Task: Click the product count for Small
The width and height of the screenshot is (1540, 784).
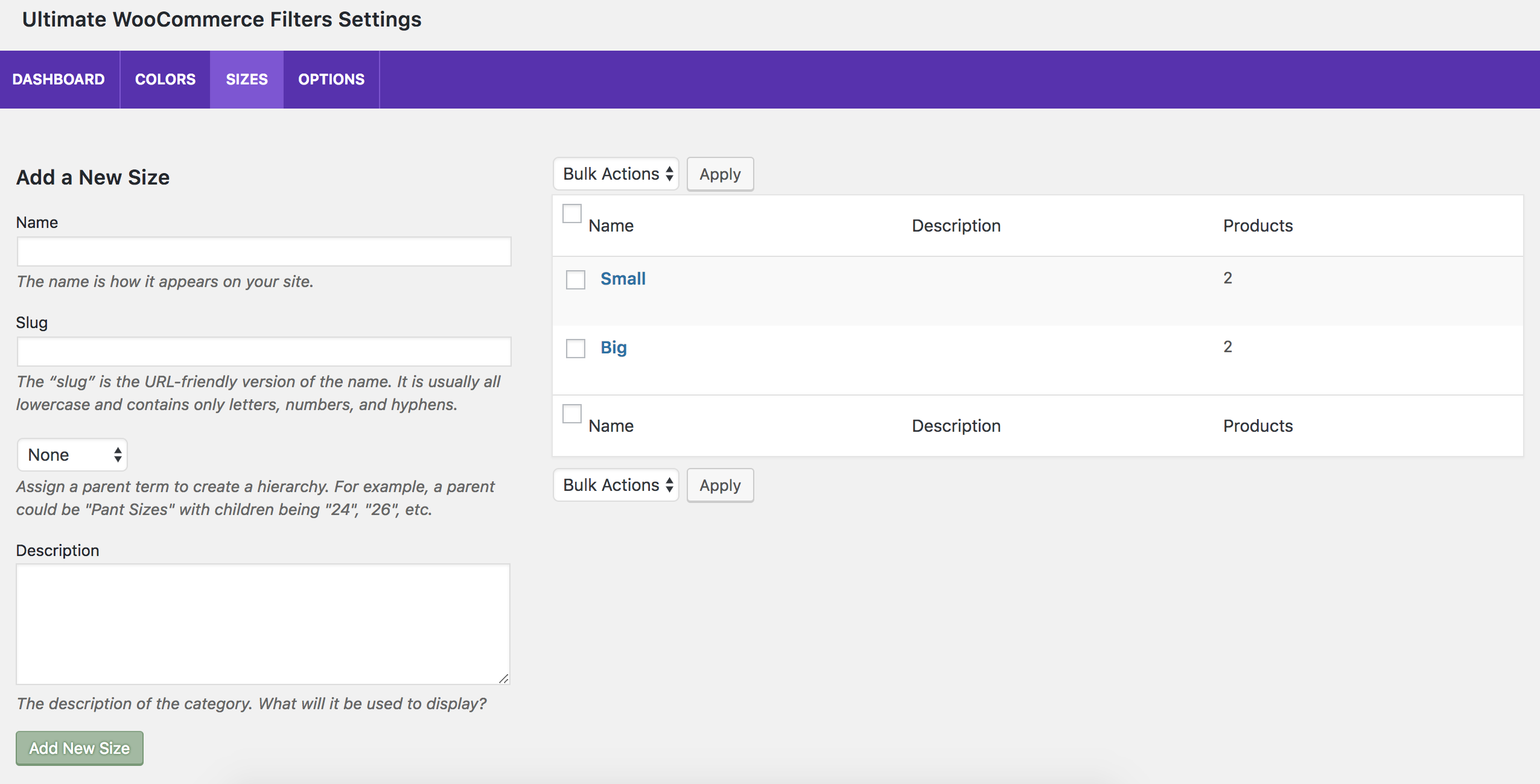Action: pos(1227,278)
